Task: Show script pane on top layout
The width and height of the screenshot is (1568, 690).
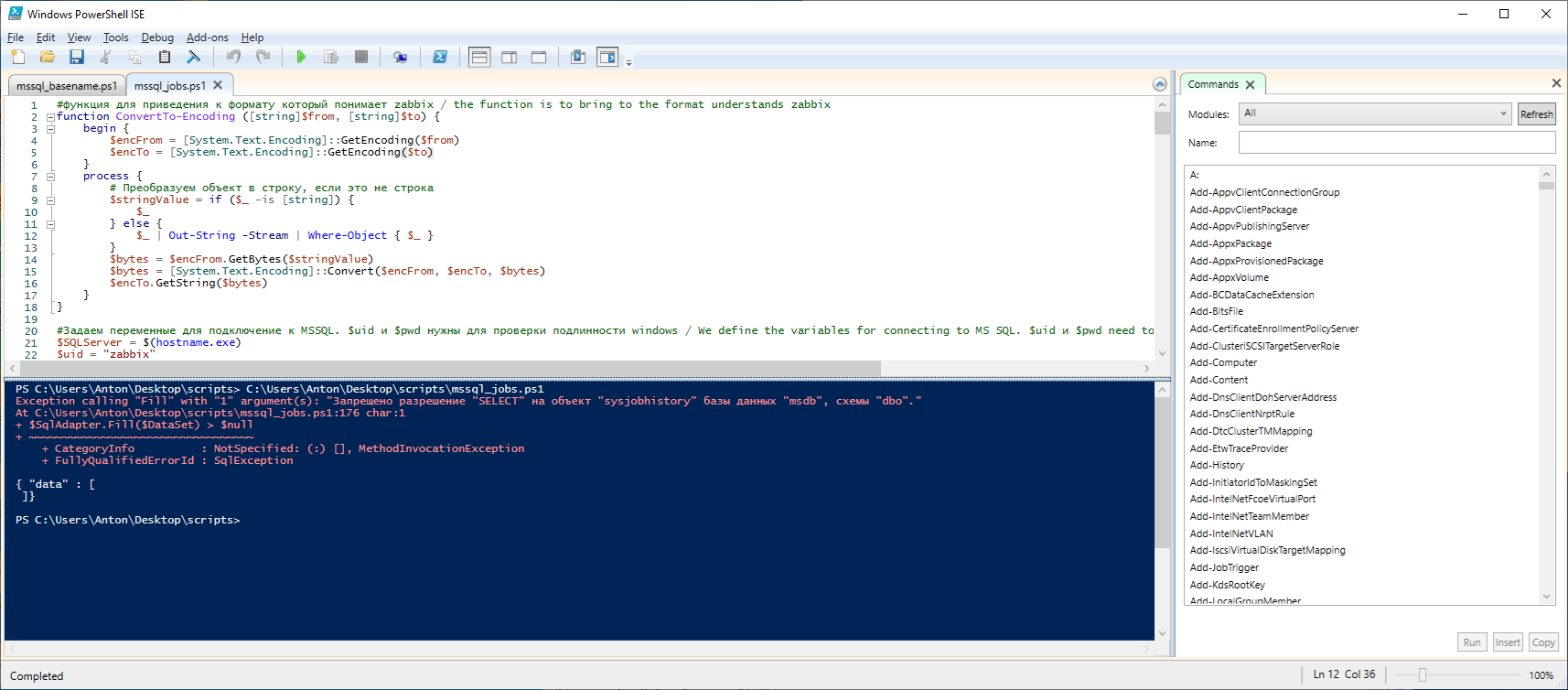Action: click(x=479, y=57)
